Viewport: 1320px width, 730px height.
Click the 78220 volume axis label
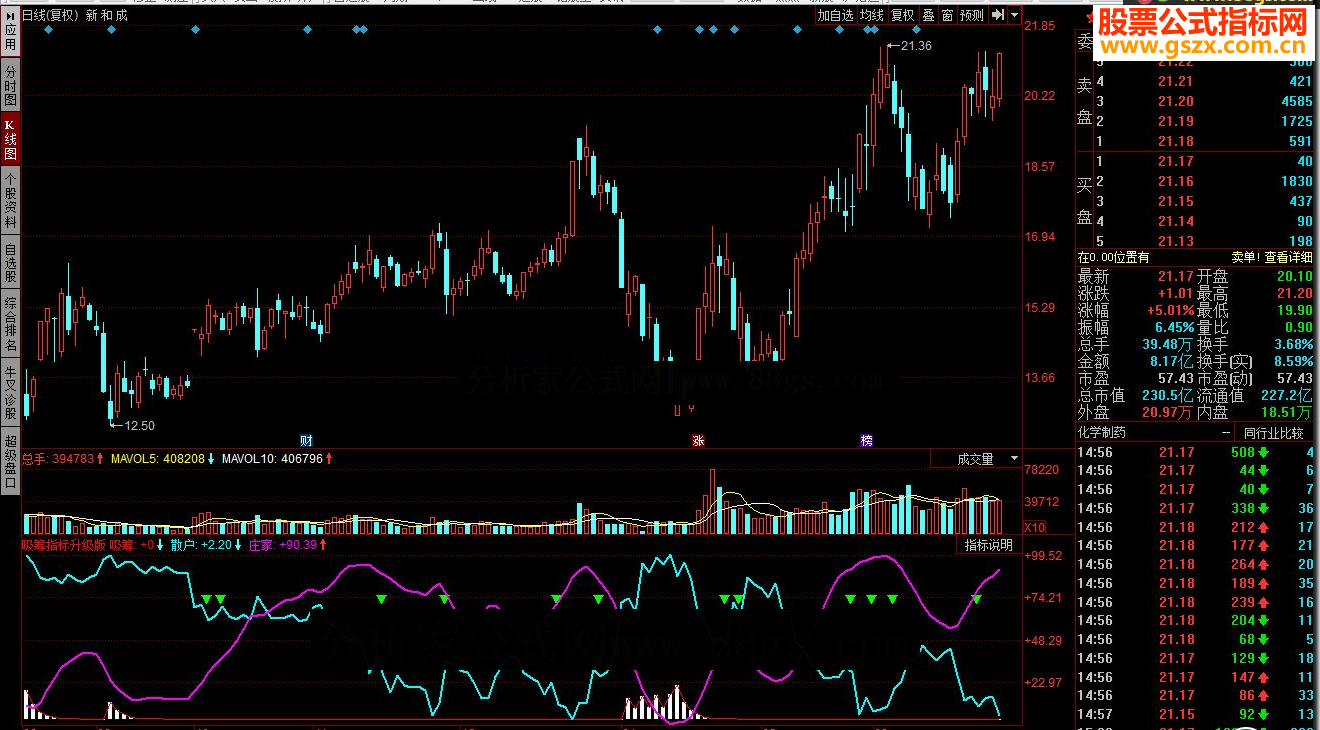point(1042,470)
